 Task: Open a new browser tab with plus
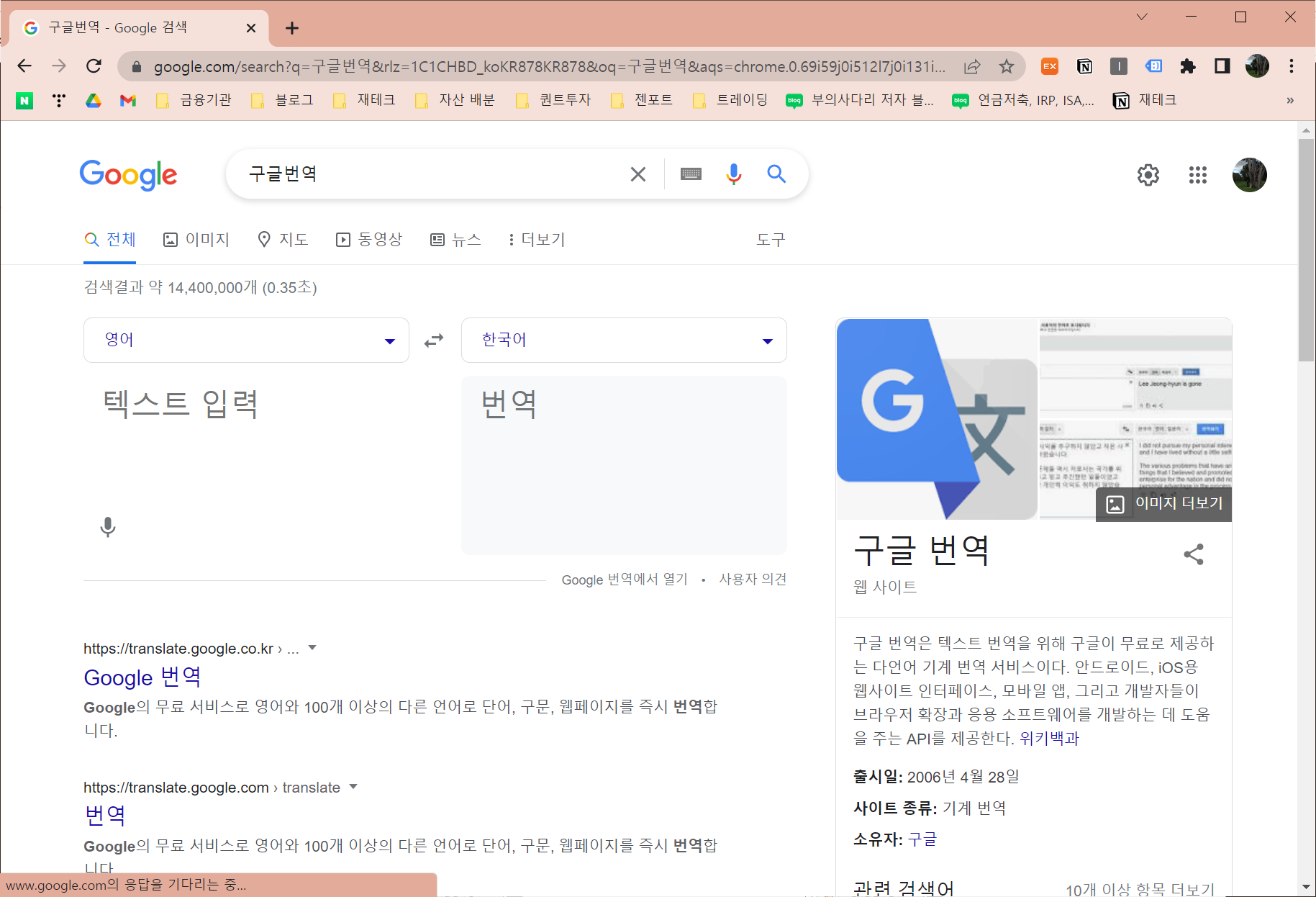[291, 28]
